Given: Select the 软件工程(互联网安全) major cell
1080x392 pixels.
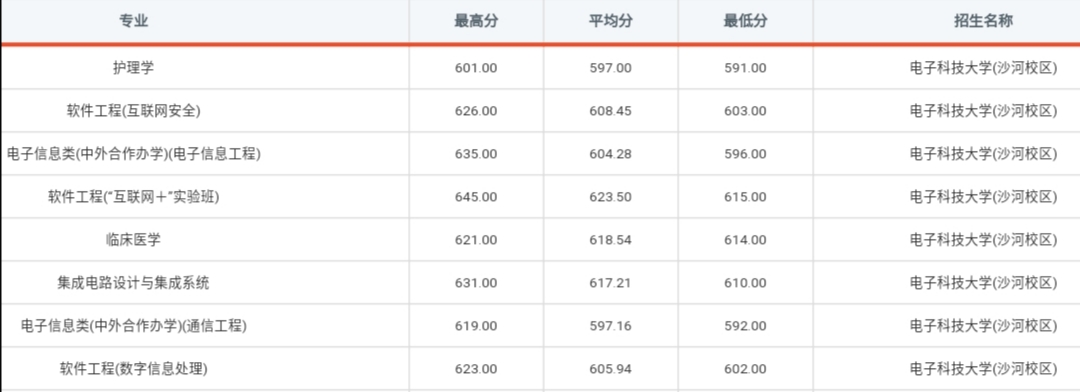Looking at the screenshot, I should click(x=134, y=111).
